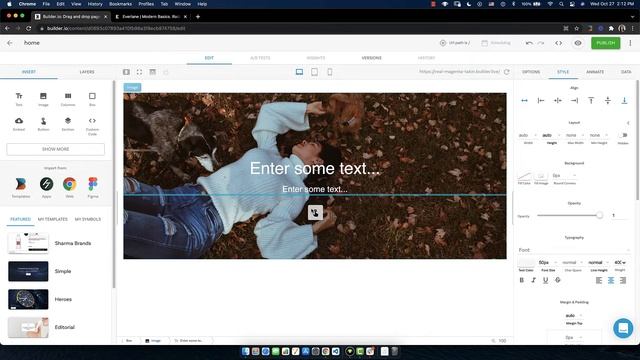
Task: Insert a Text block from the panel
Action: point(19,99)
